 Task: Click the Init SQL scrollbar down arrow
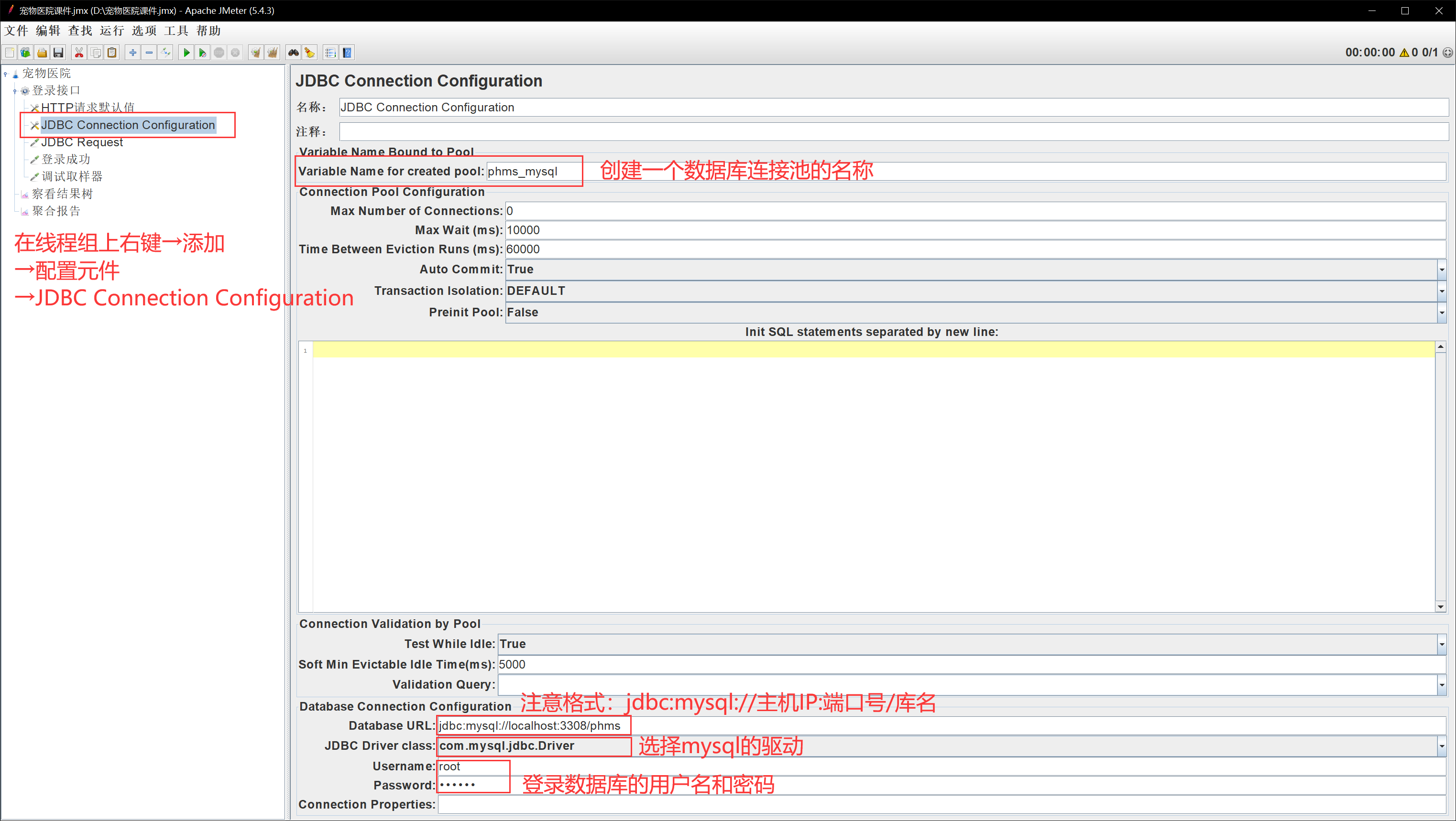point(1440,606)
